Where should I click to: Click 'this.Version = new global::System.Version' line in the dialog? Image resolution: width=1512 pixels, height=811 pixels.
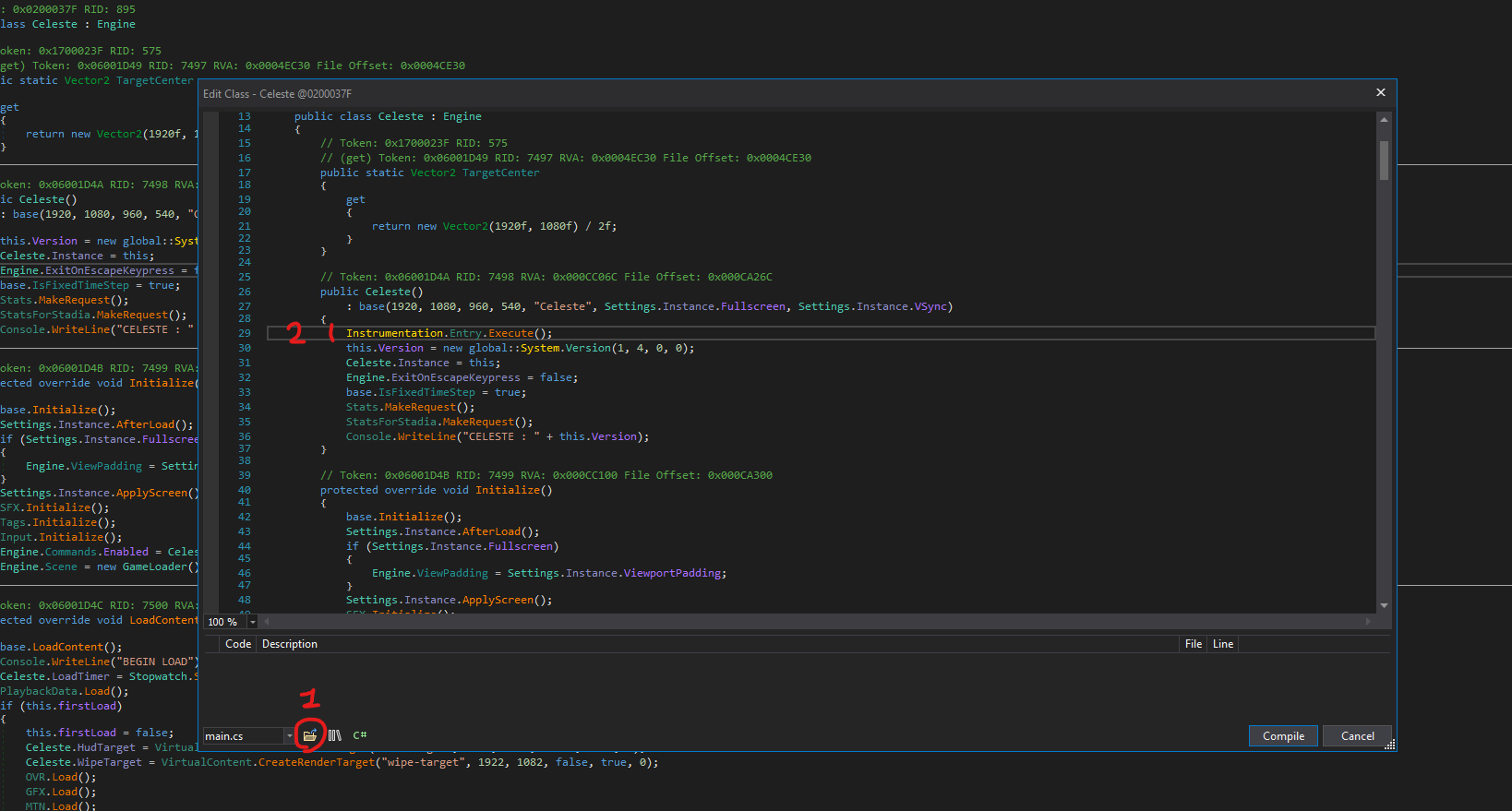coord(520,348)
